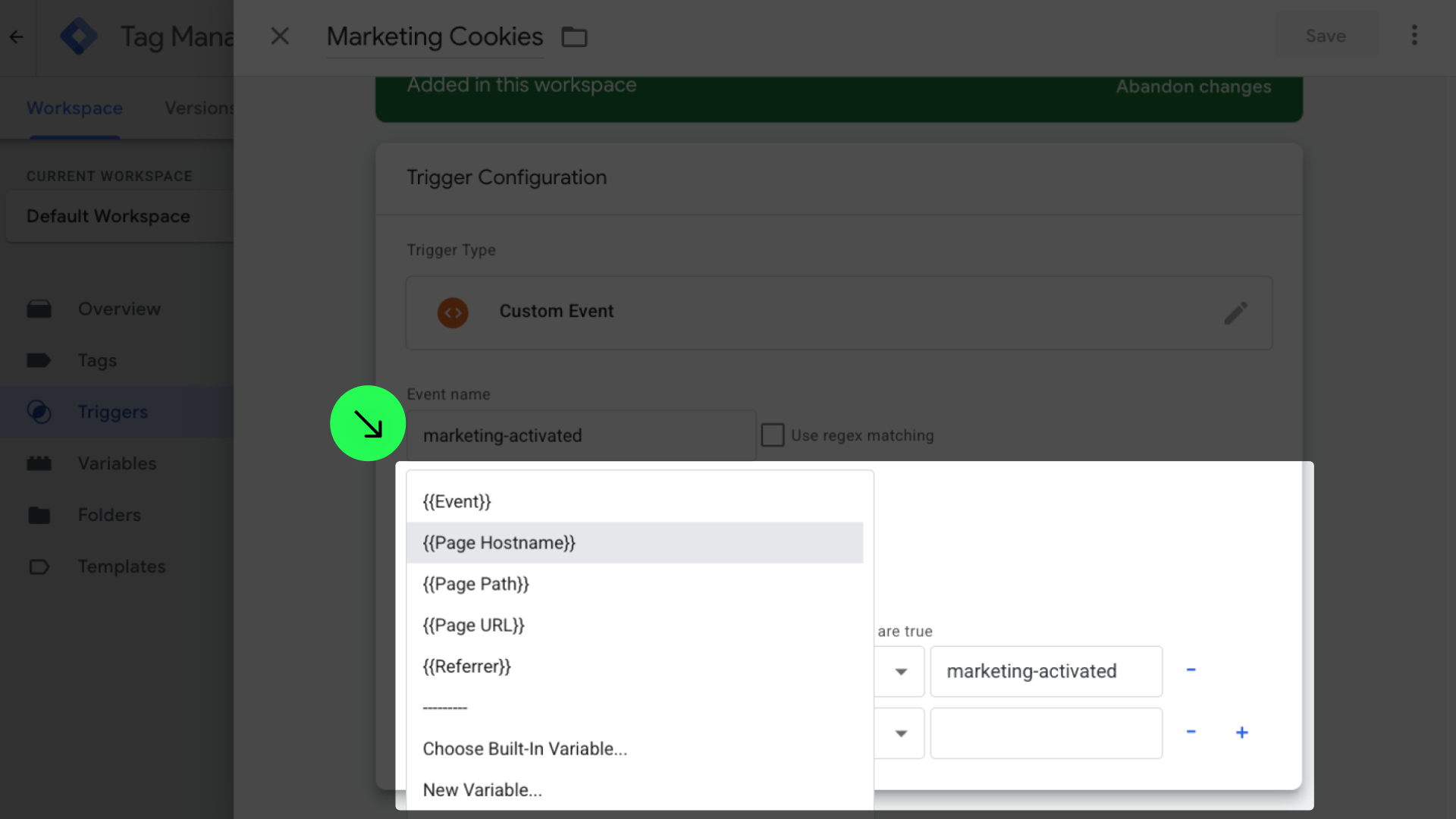Expand operator dropdown in the empty row
The width and height of the screenshot is (1456, 819).
pyautogui.click(x=900, y=733)
